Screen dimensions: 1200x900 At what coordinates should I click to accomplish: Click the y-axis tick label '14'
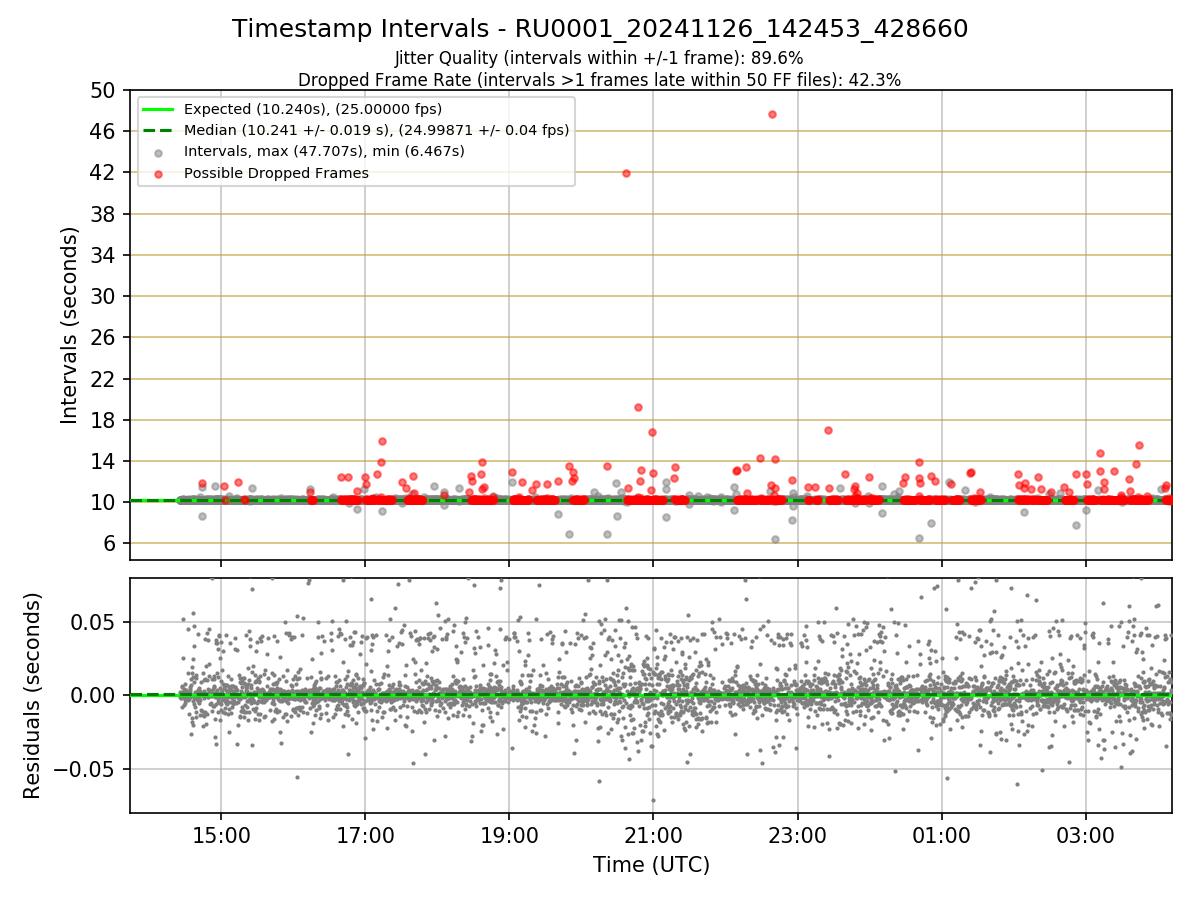(x=103, y=462)
